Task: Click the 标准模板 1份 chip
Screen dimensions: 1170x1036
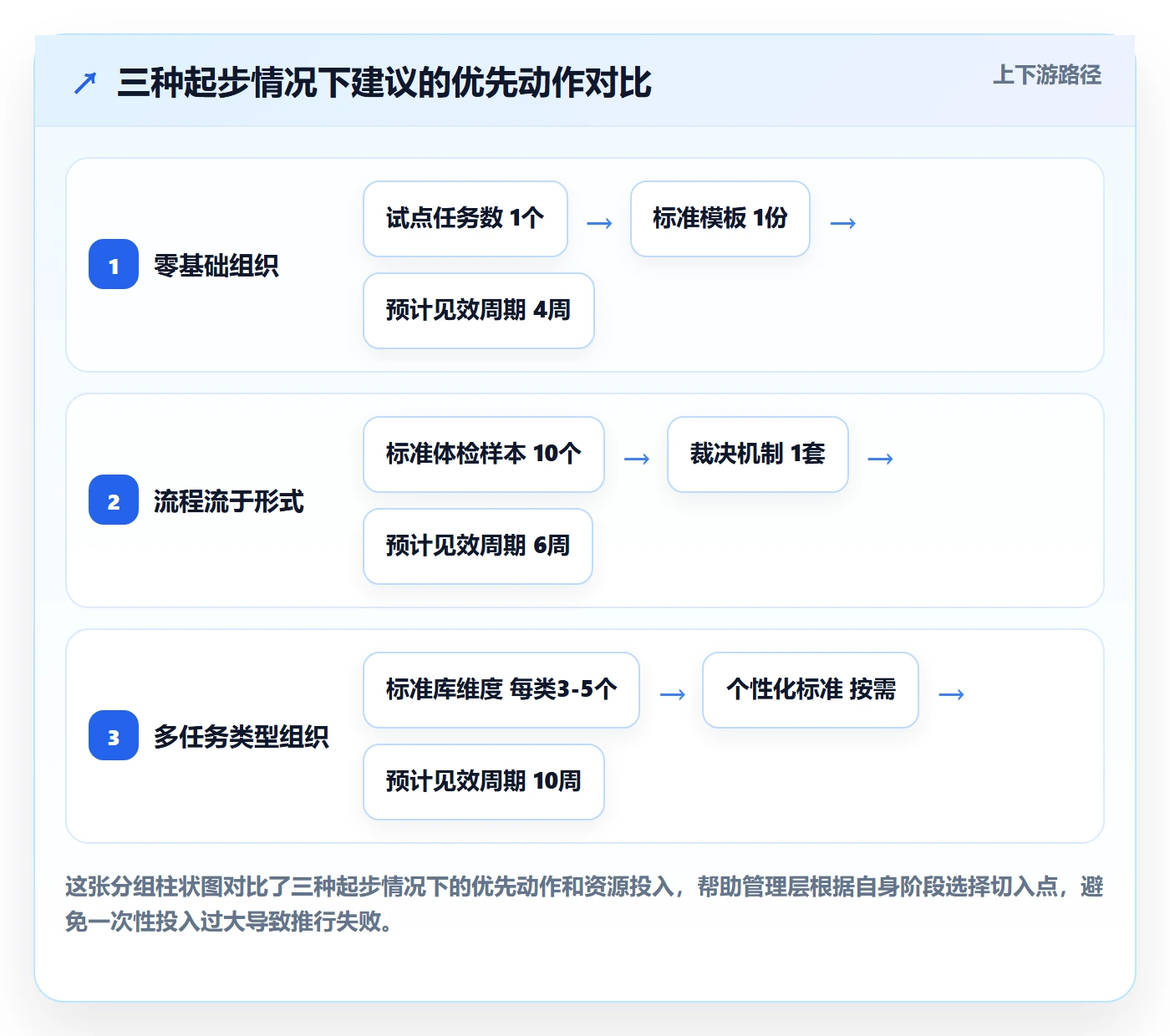Action: click(x=720, y=219)
